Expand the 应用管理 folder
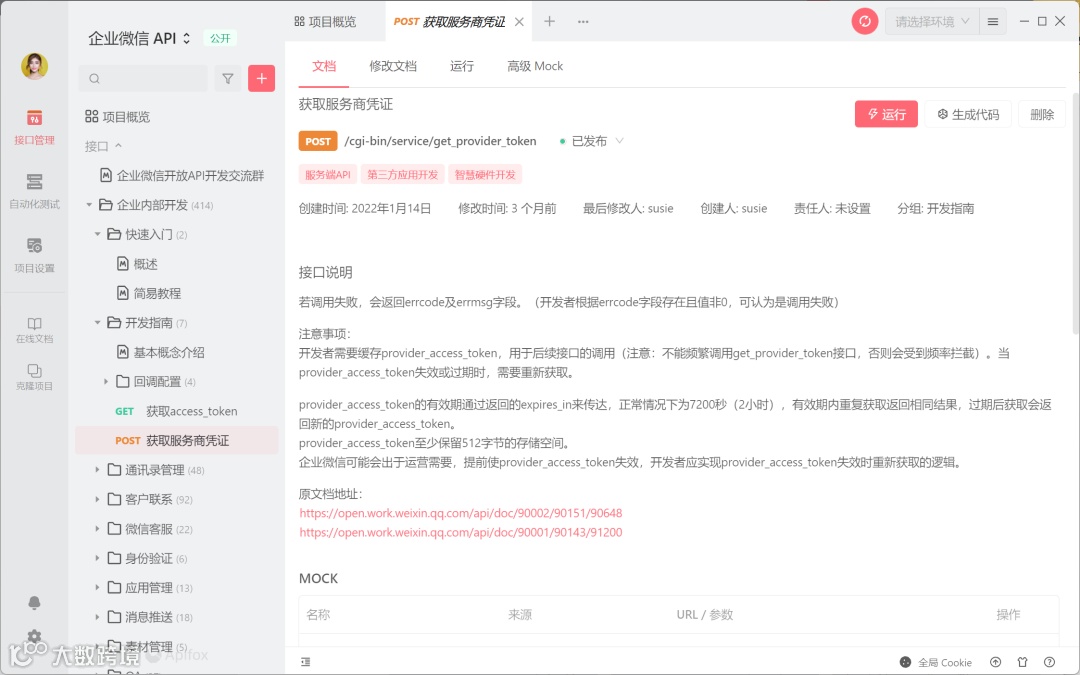The width and height of the screenshot is (1080, 675). (97, 588)
